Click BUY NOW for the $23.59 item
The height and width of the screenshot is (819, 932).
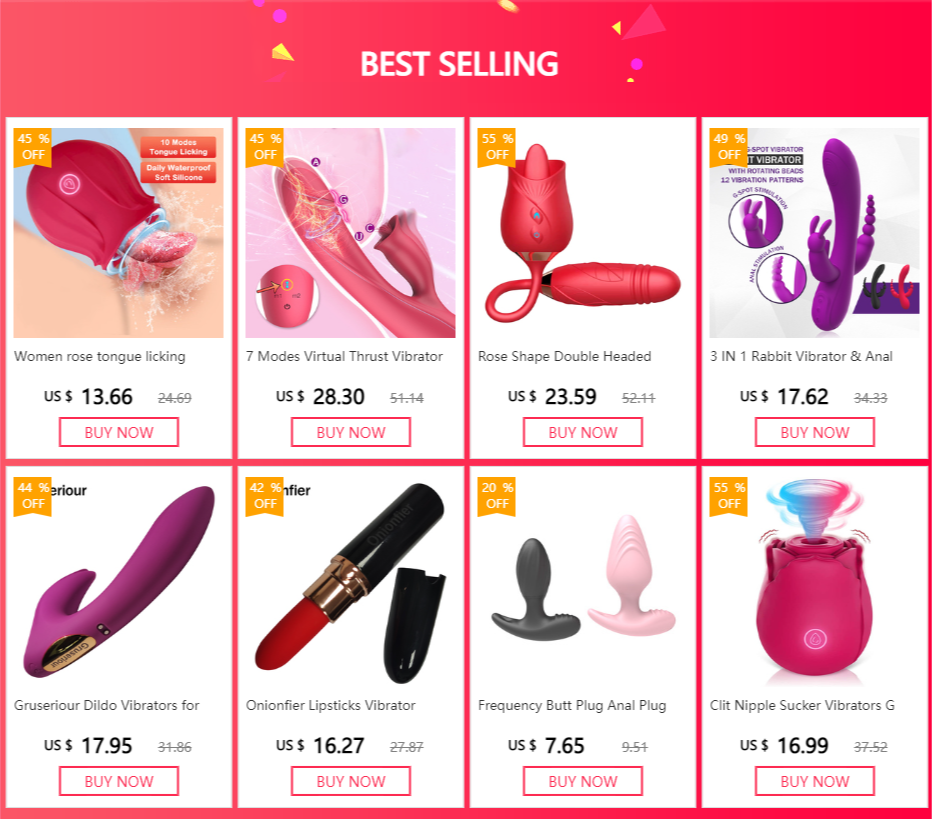tap(582, 432)
